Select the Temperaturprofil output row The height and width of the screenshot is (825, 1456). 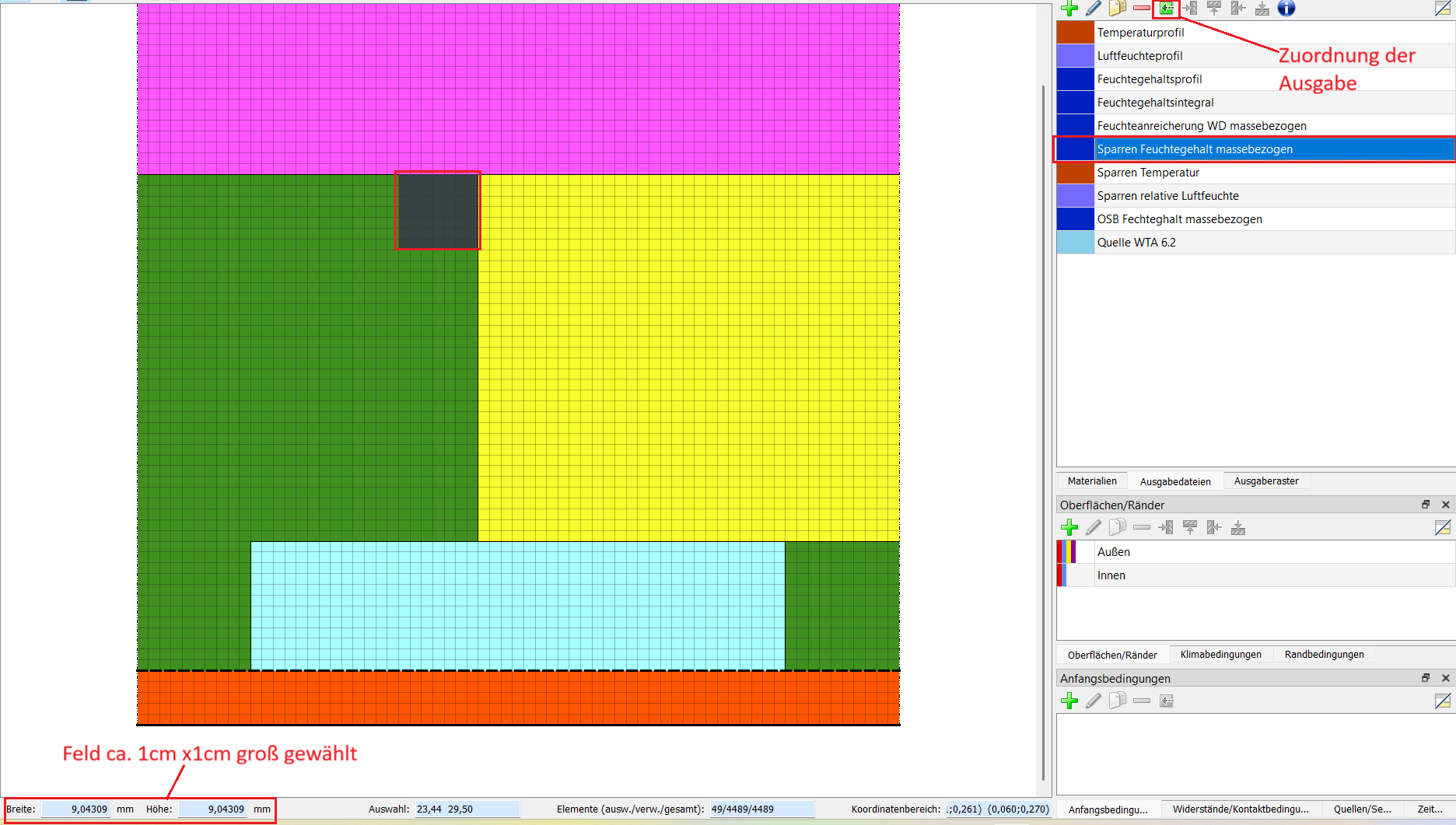(1255, 33)
